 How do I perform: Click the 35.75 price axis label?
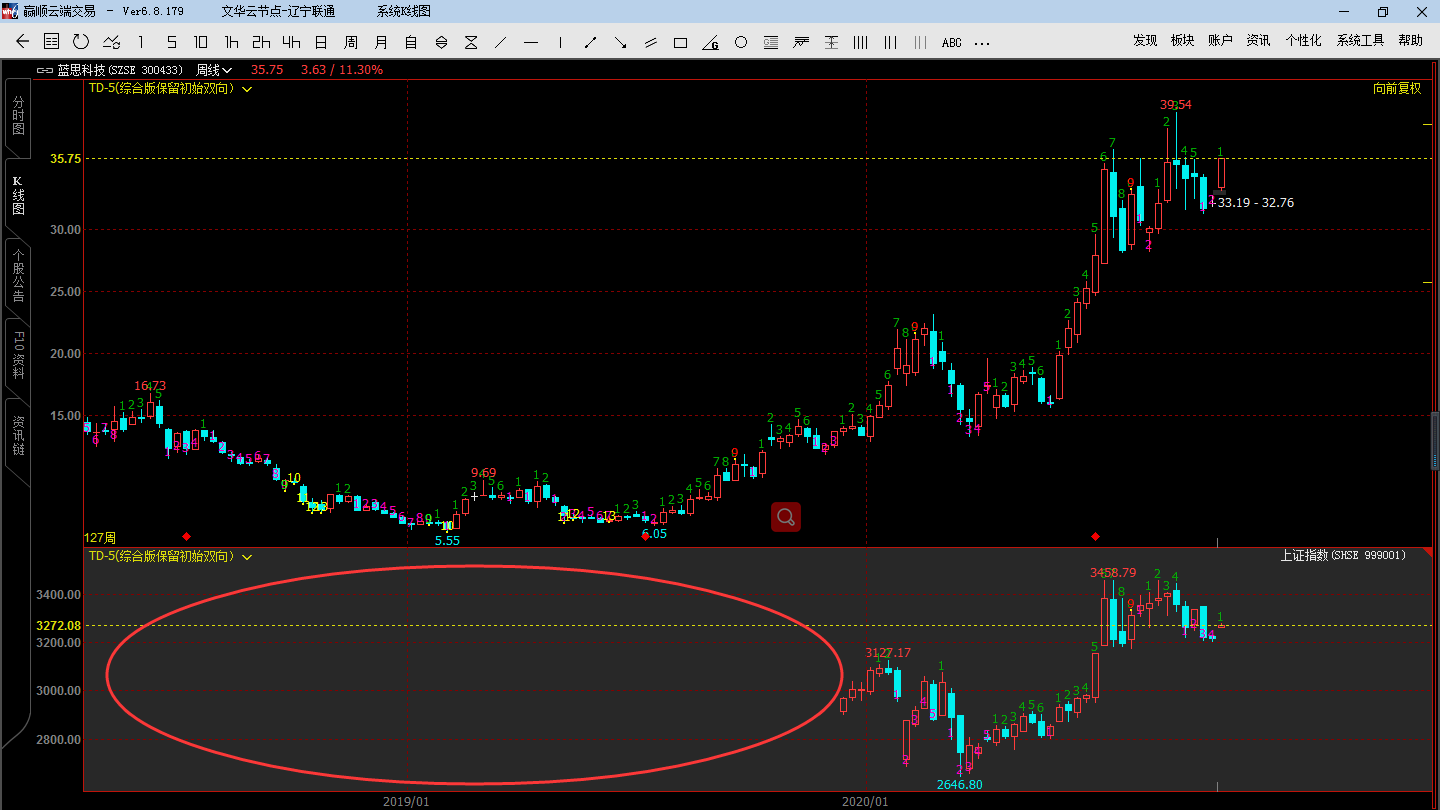coord(66,158)
